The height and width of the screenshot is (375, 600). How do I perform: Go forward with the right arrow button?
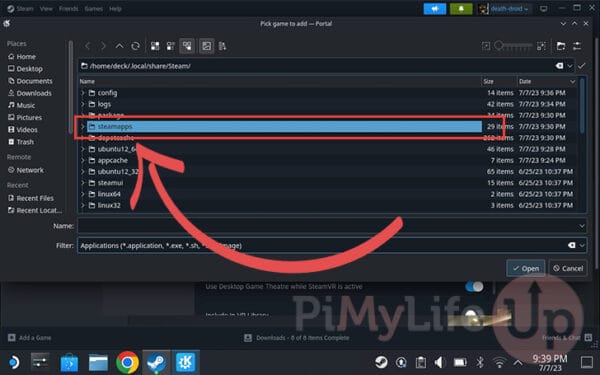point(103,46)
